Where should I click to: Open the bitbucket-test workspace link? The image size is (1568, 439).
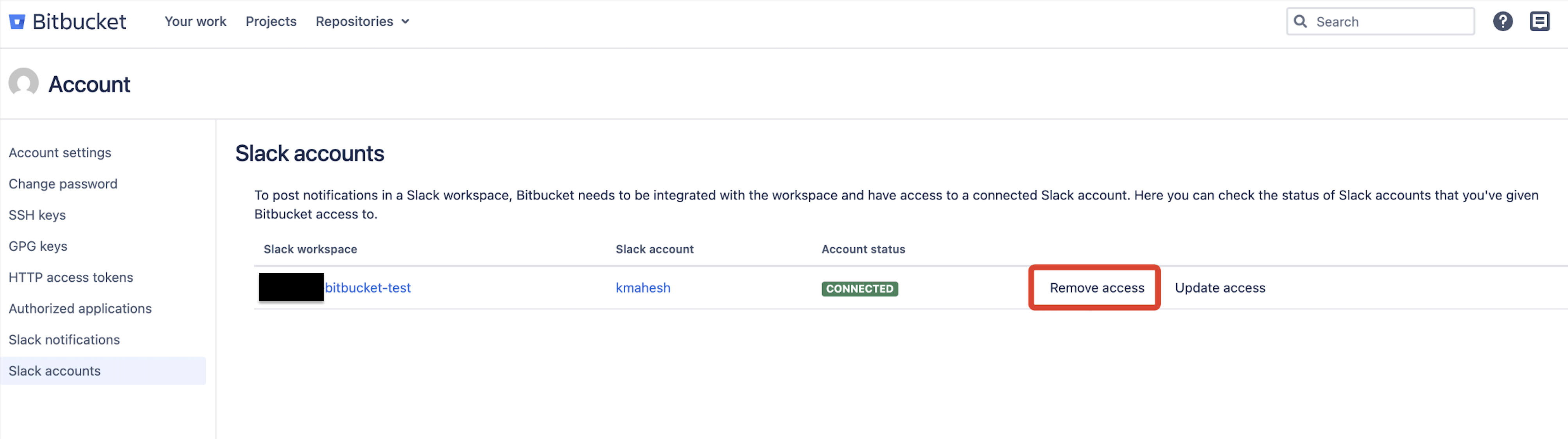click(368, 288)
